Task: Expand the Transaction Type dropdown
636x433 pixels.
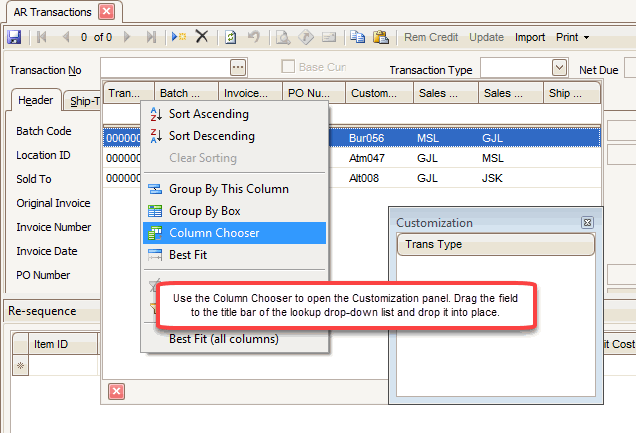Action: pos(560,67)
